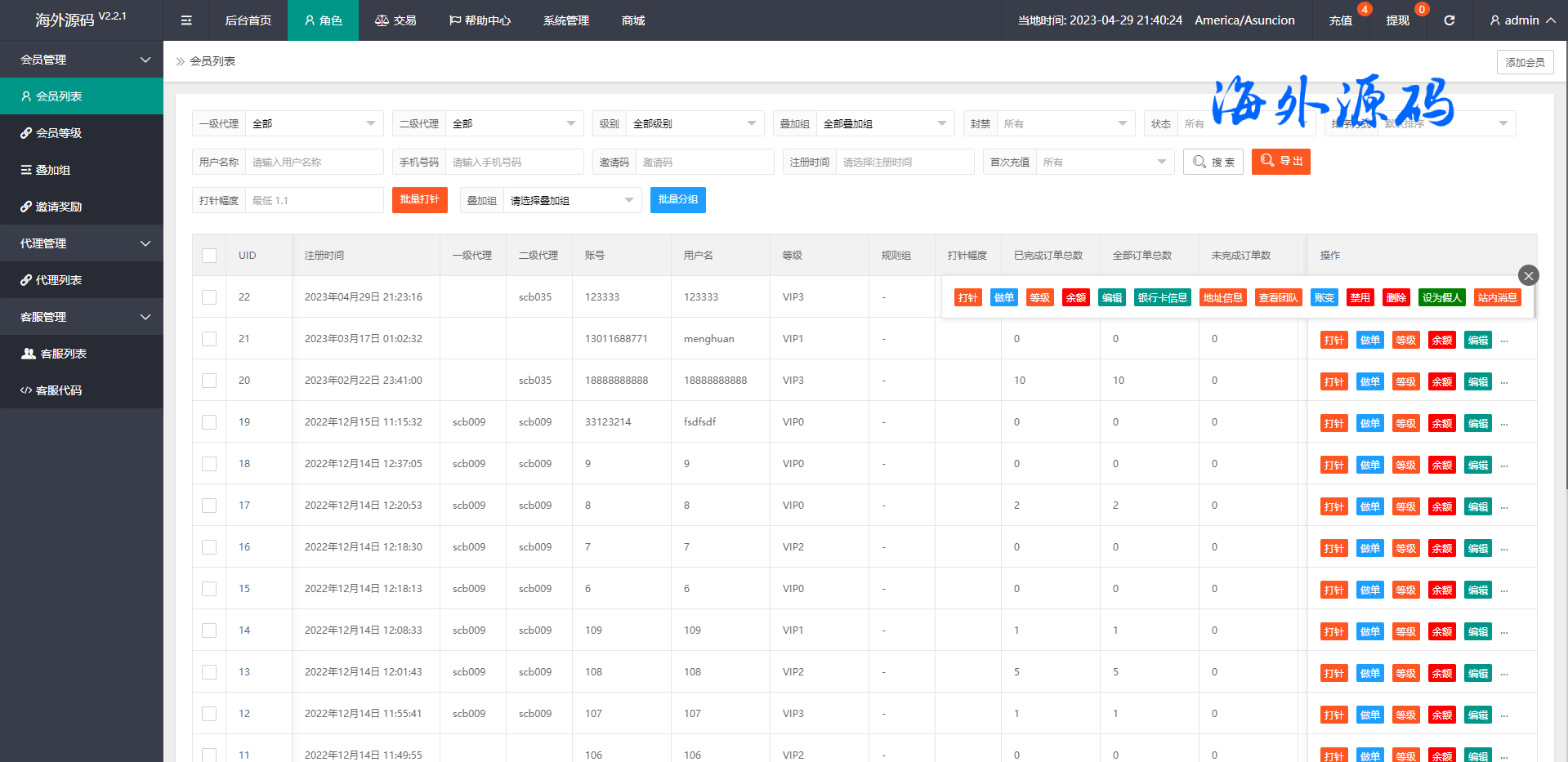The image size is (1568, 762).
Task: Click the 提现 notification item
Action: pos(1397,20)
